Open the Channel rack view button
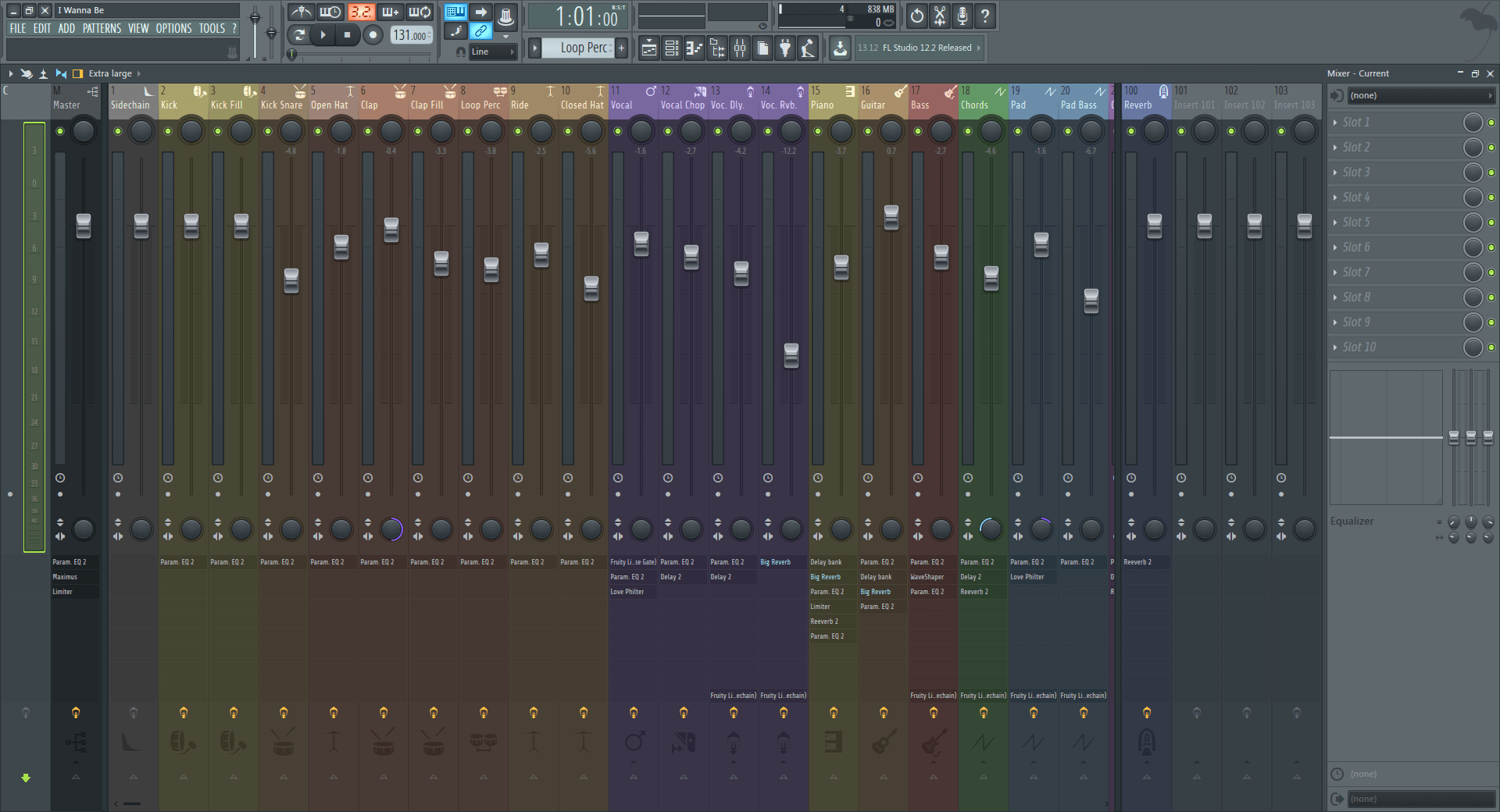1500x812 pixels. tap(671, 48)
